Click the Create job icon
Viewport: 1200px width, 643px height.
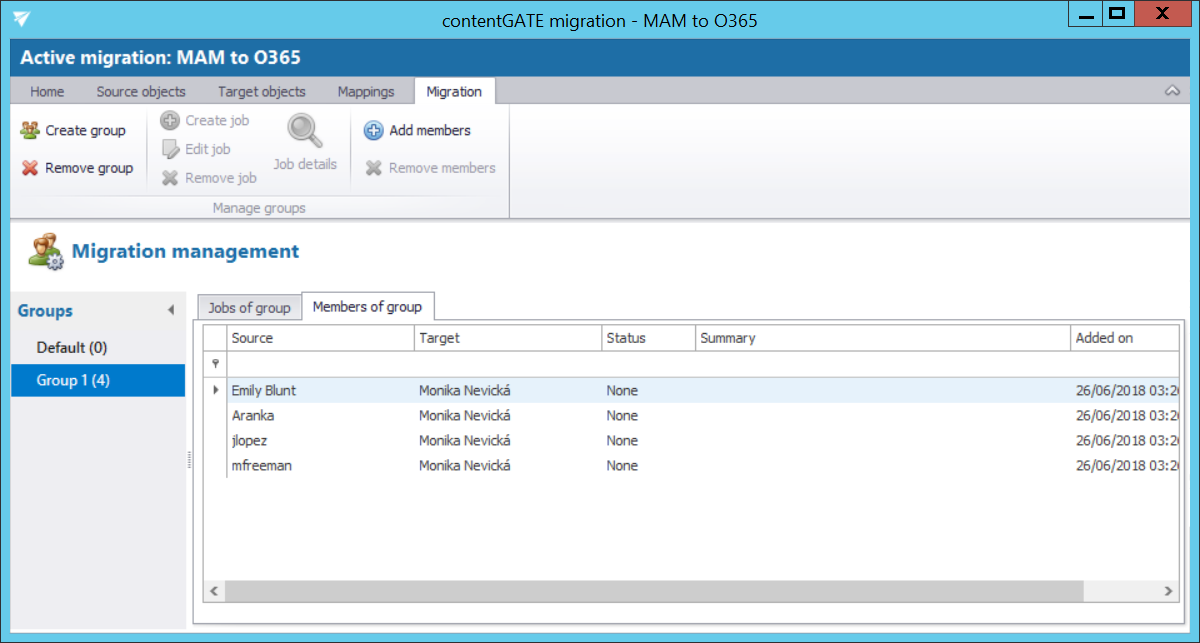(x=170, y=120)
